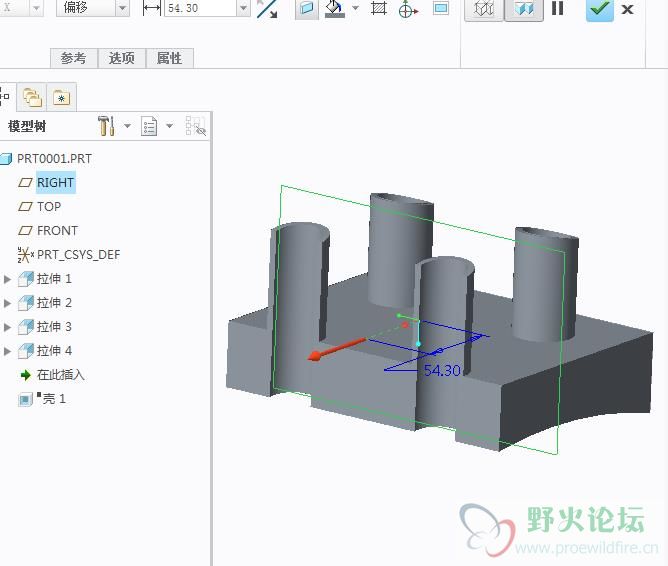Select the shaded clipped preview button
Screen dimensions: 668x566
[x=524, y=9]
